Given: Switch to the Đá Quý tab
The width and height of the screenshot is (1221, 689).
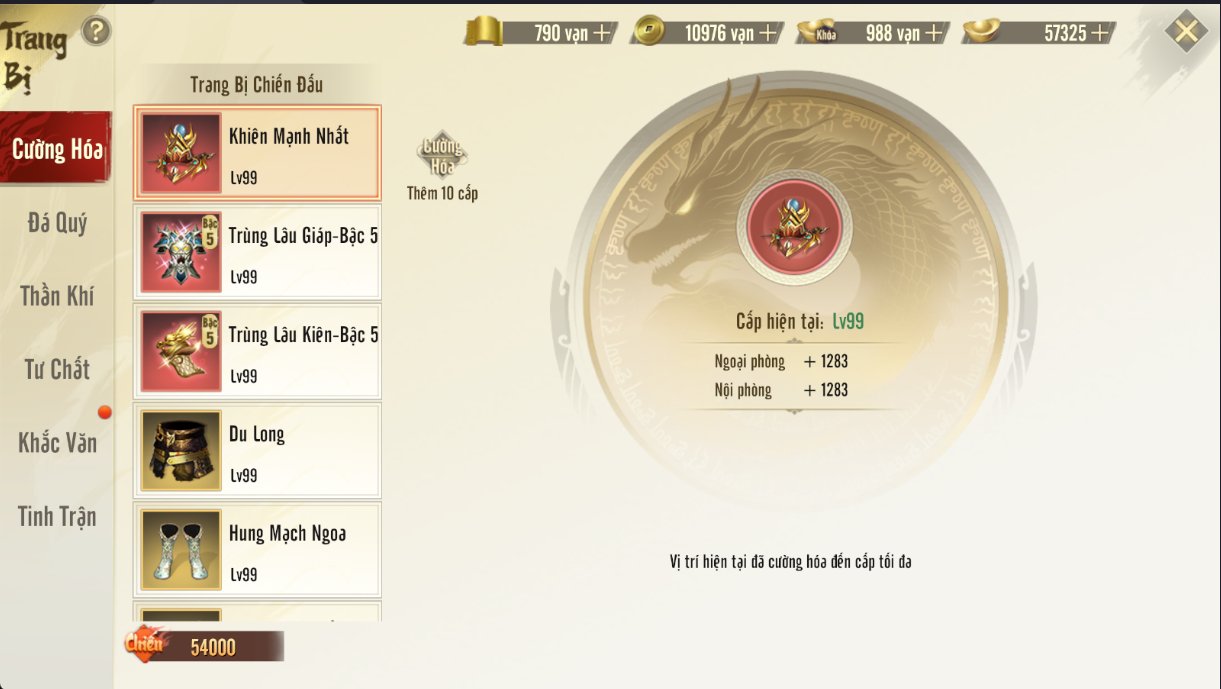Looking at the screenshot, I should pos(57,223).
